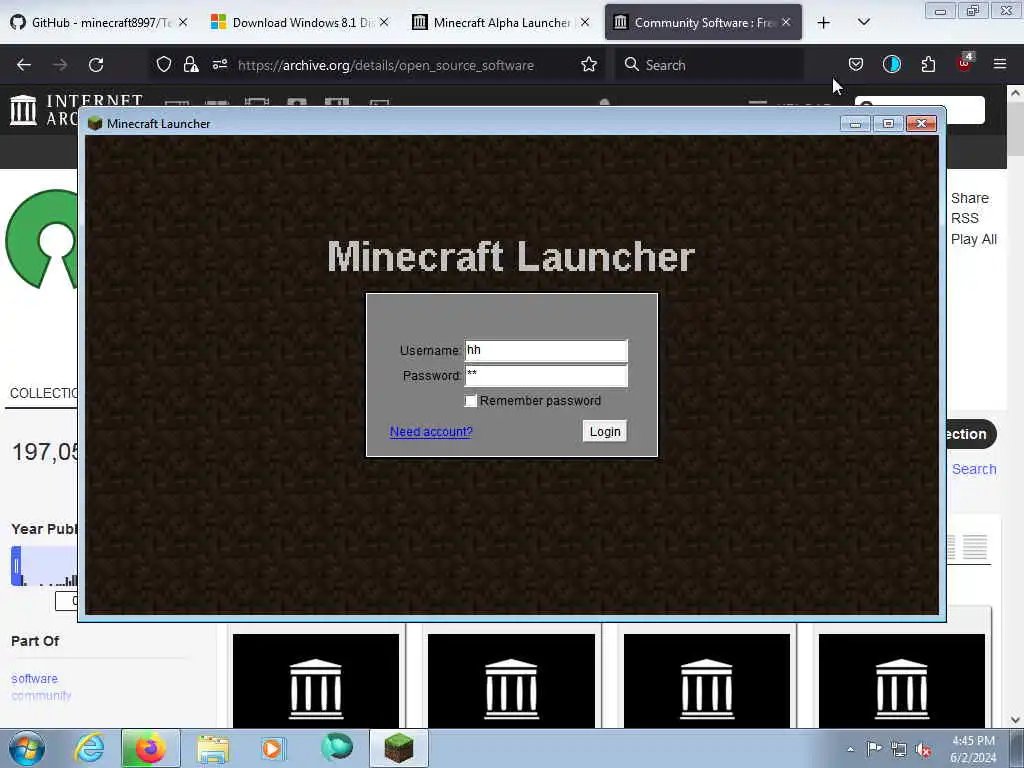Bookmark this page with the star
Viewport: 1024px width, 768px height.
[x=588, y=64]
